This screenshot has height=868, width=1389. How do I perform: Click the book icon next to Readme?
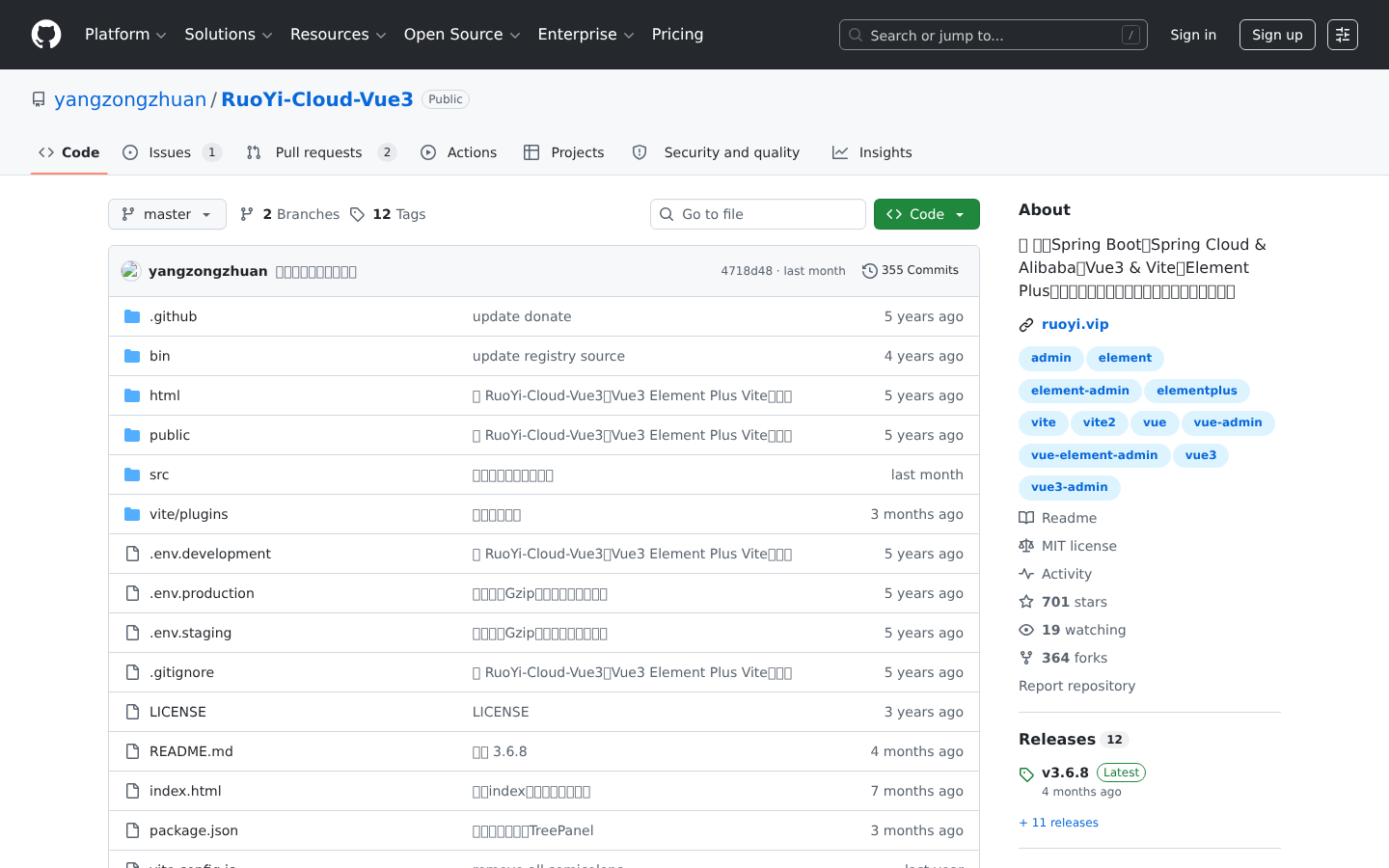(x=1026, y=518)
